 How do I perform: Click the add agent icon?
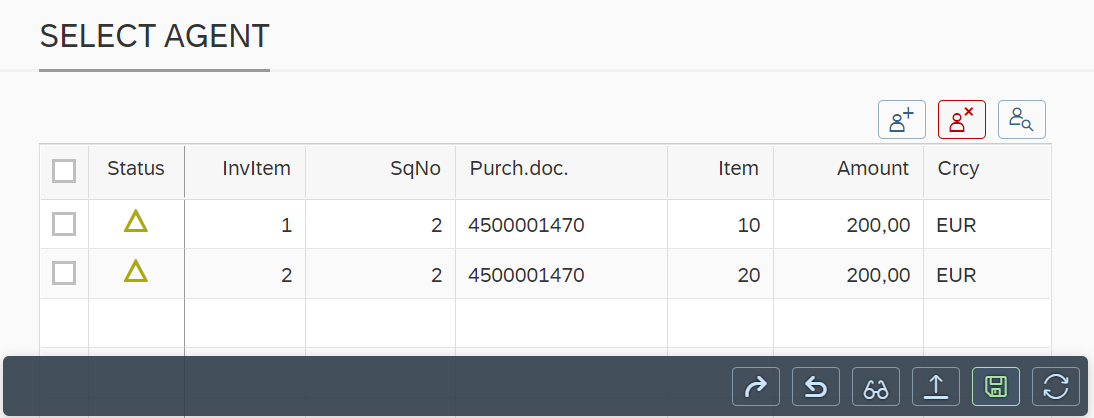coord(902,120)
